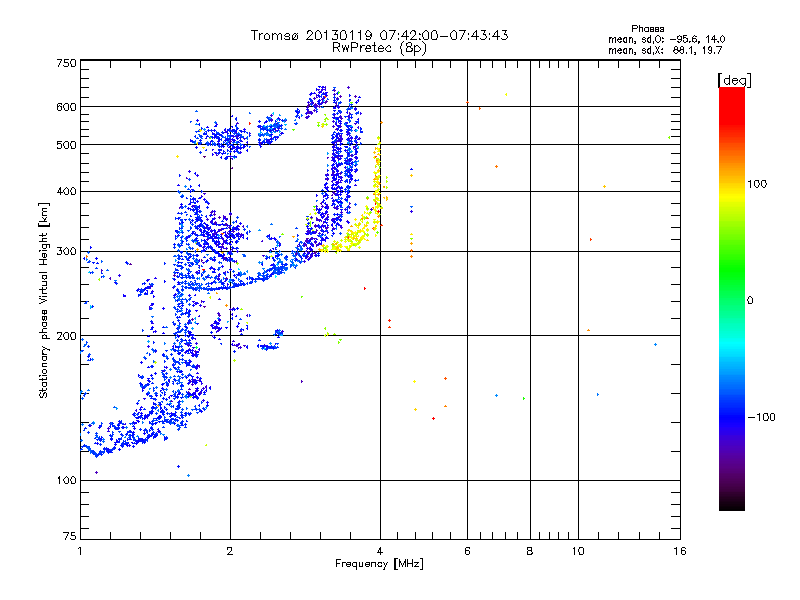Click the x-axis tick label '10'

[578, 551]
